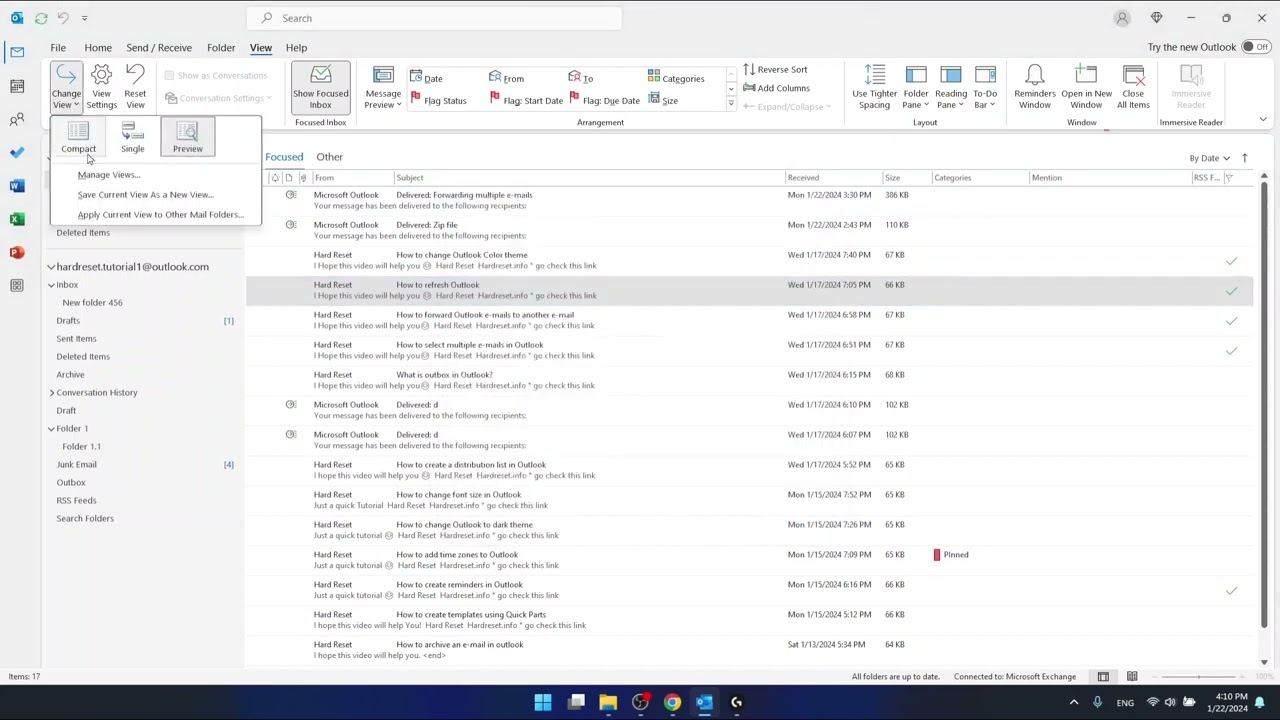Click Reverse Sort
The height and width of the screenshot is (720, 1280).
pos(775,70)
